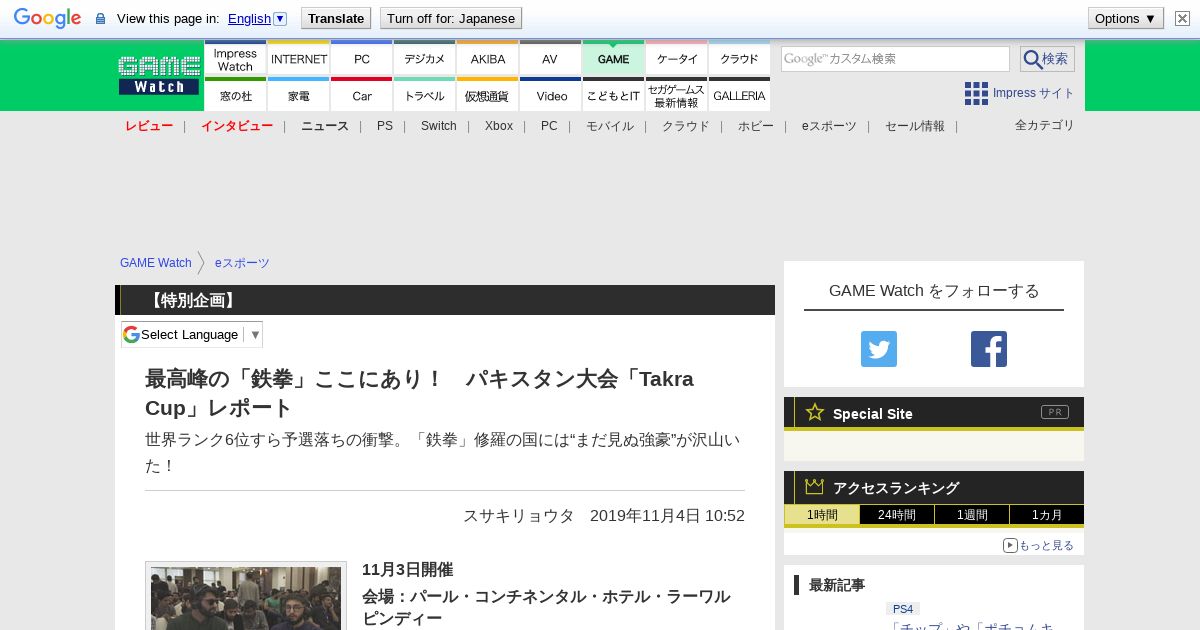Viewport: 1200px width, 630px height.
Task: Click the Google icon in Select Language
Action: (131, 334)
